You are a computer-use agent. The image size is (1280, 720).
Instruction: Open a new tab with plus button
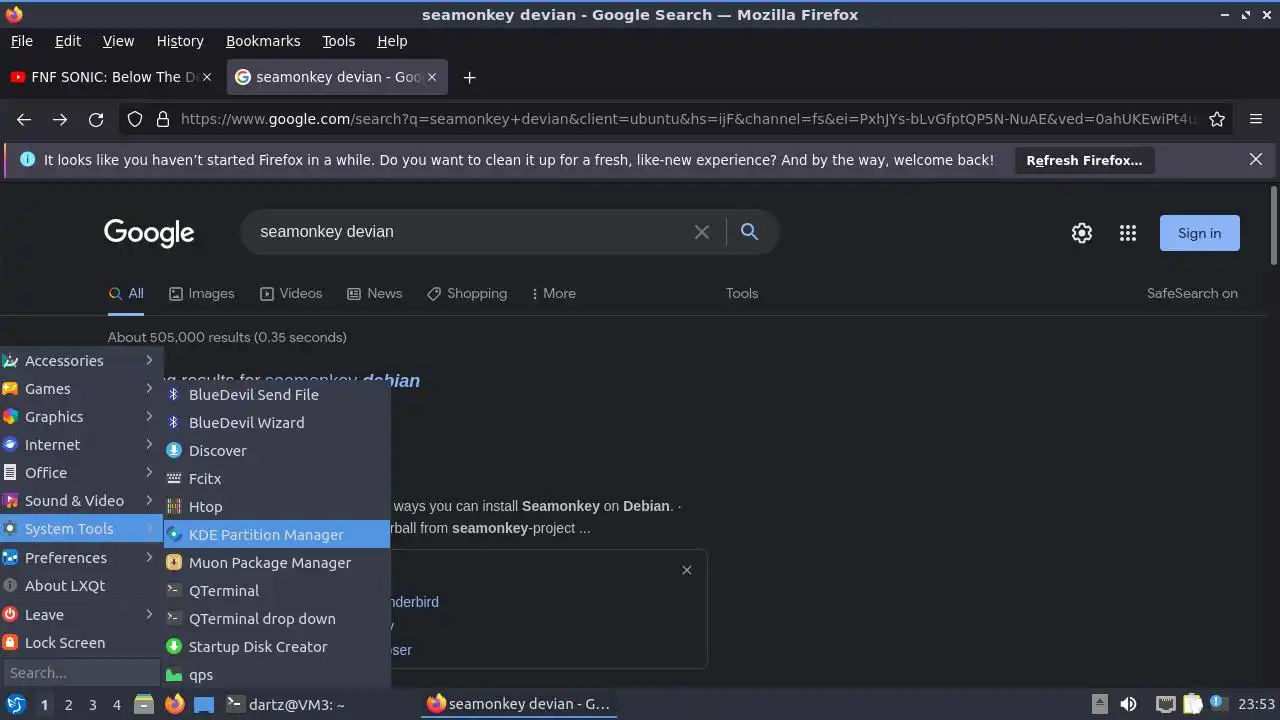pos(469,77)
